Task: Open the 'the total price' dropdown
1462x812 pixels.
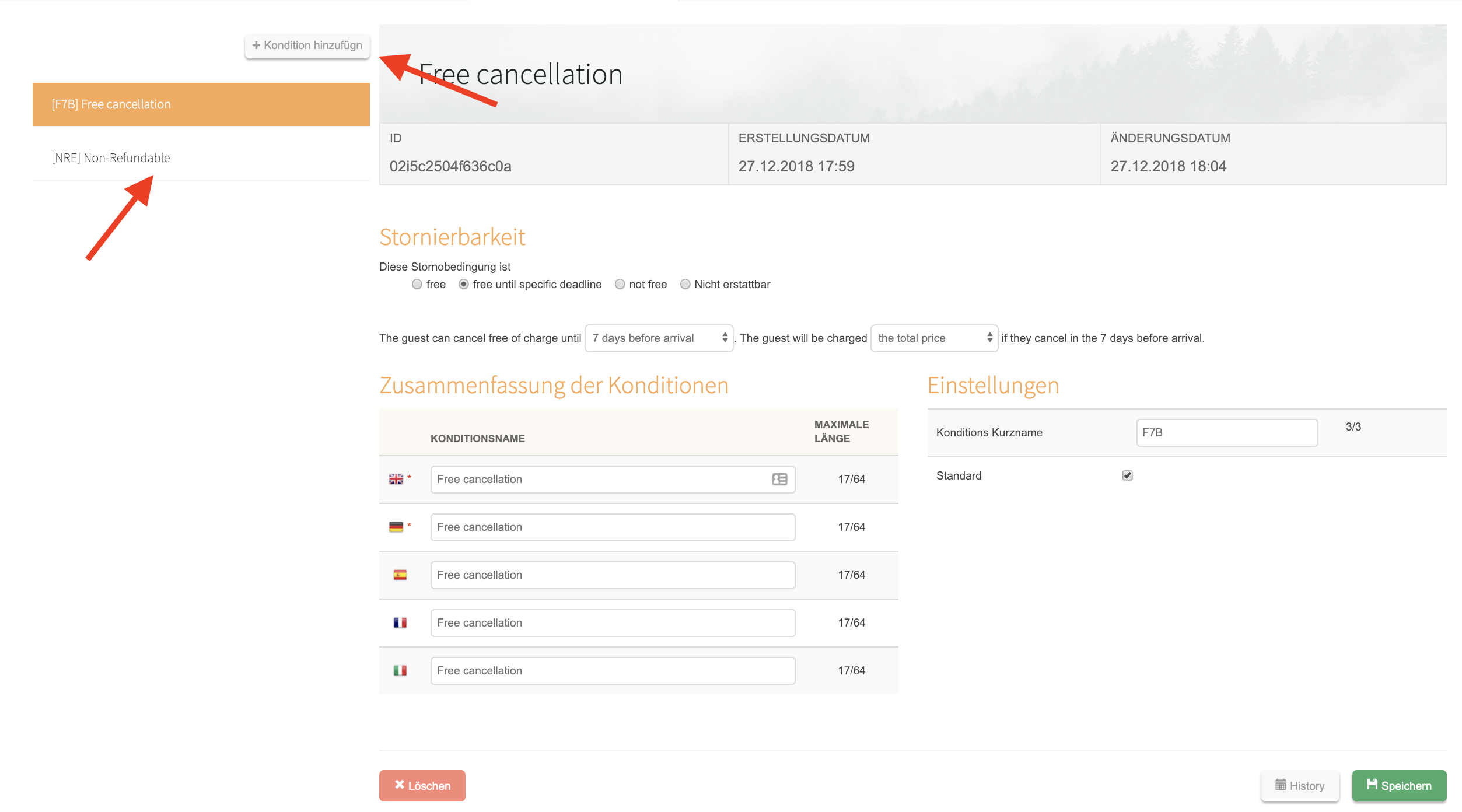Action: click(x=933, y=338)
